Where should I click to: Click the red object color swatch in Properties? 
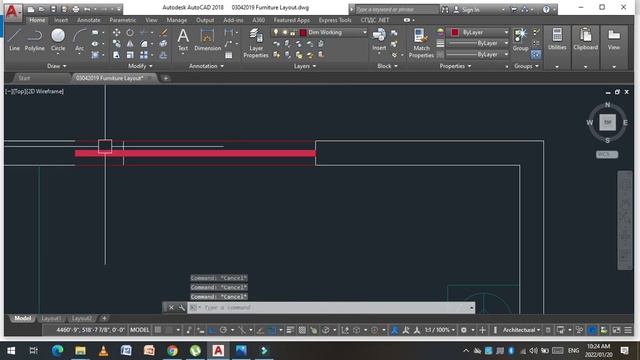click(455, 32)
